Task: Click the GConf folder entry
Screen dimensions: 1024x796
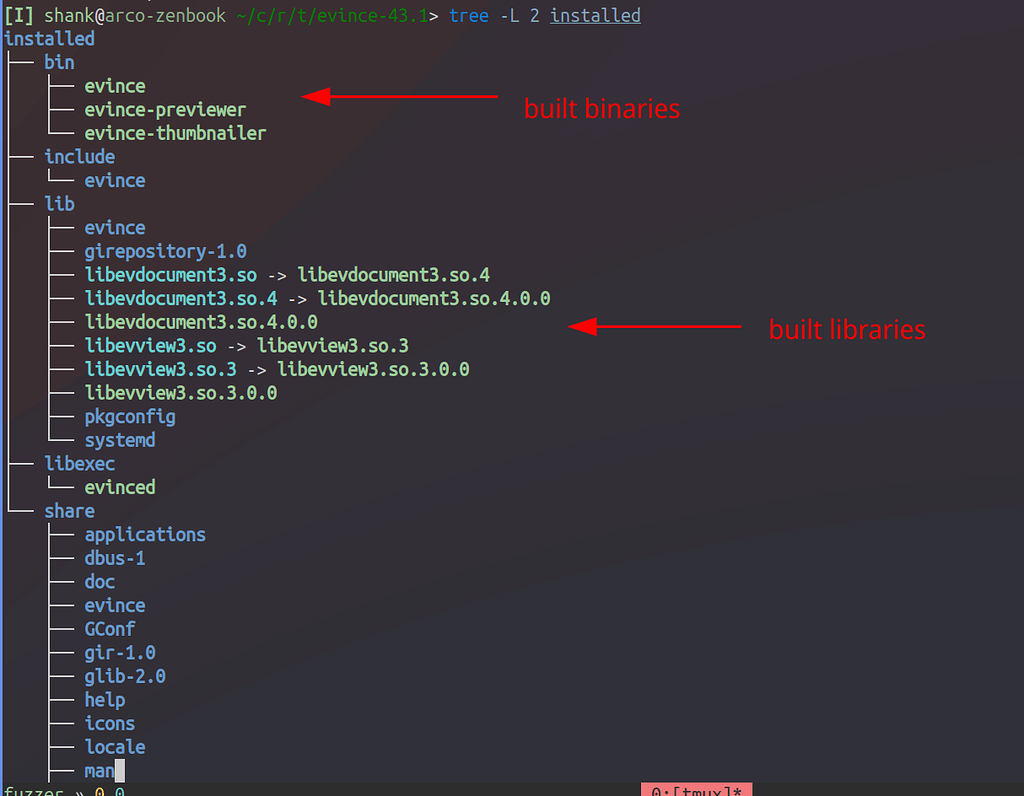Action: [x=109, y=629]
